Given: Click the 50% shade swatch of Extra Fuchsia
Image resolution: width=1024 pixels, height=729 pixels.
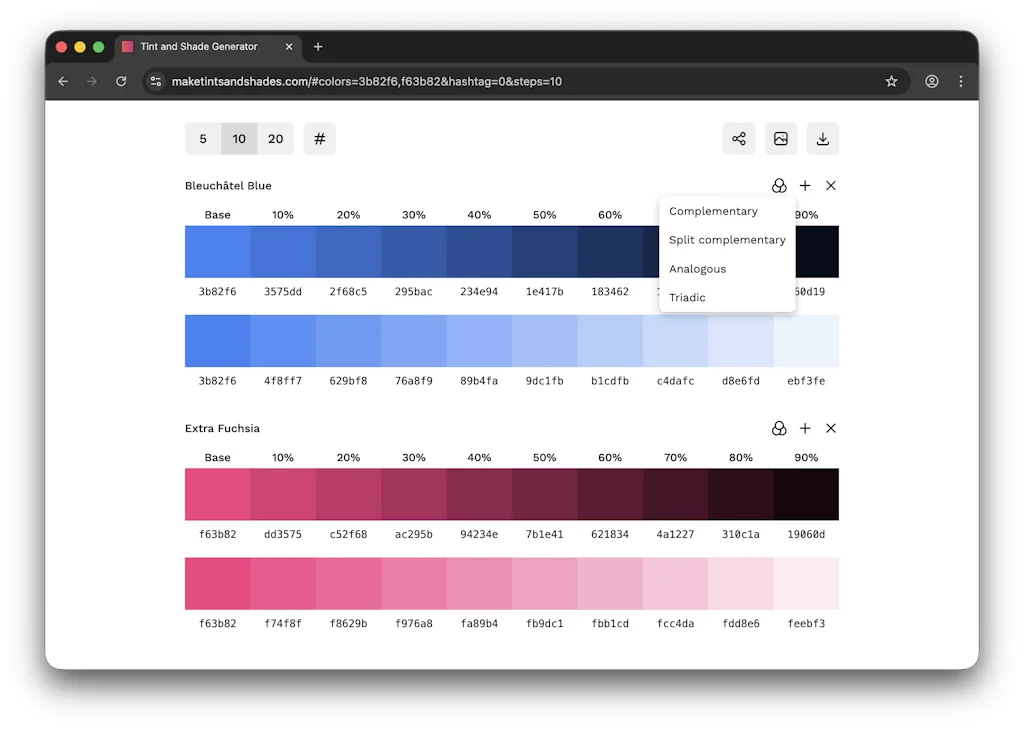Looking at the screenshot, I should coord(544,494).
